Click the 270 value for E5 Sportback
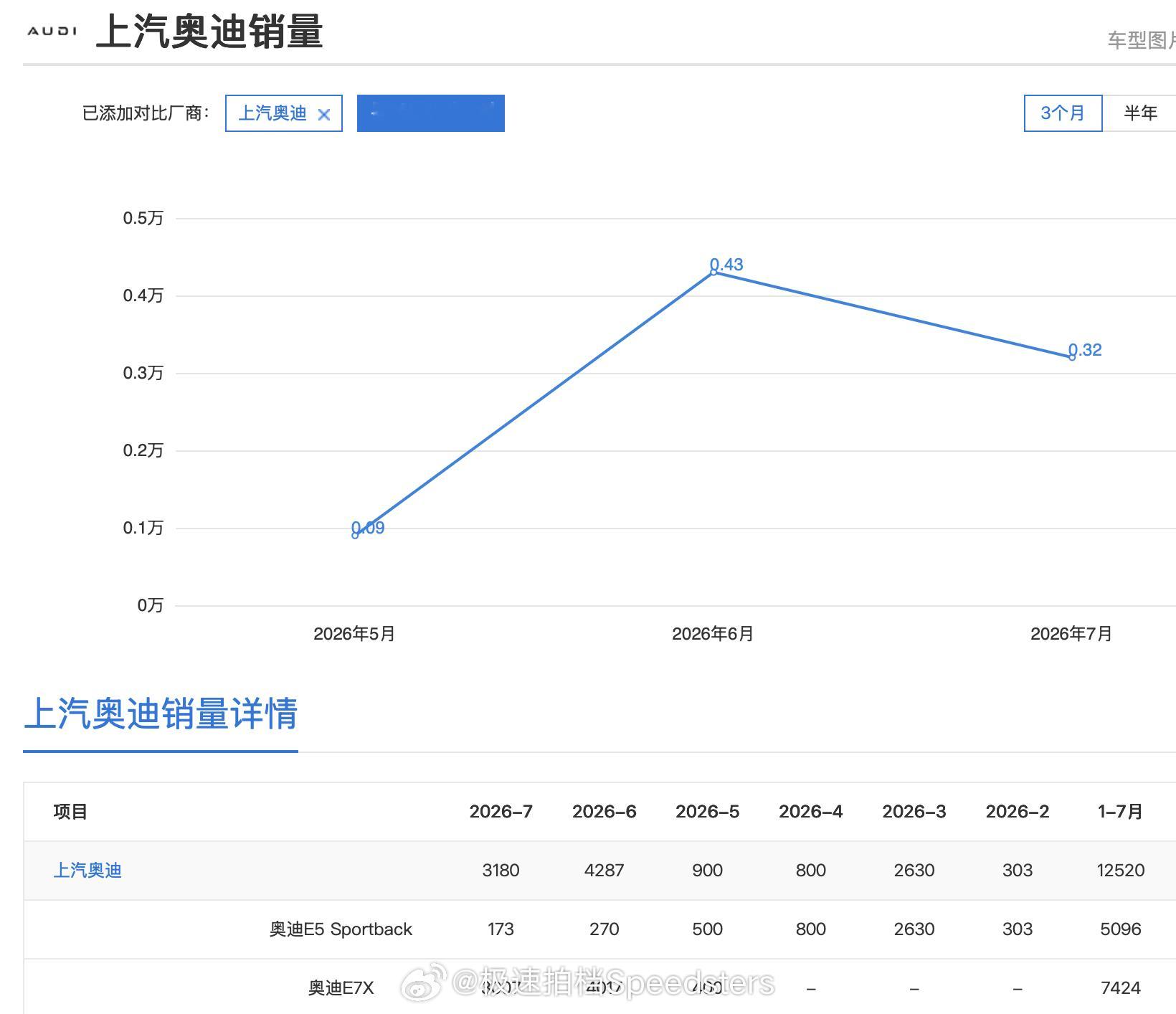The height and width of the screenshot is (1014, 1176). (604, 929)
